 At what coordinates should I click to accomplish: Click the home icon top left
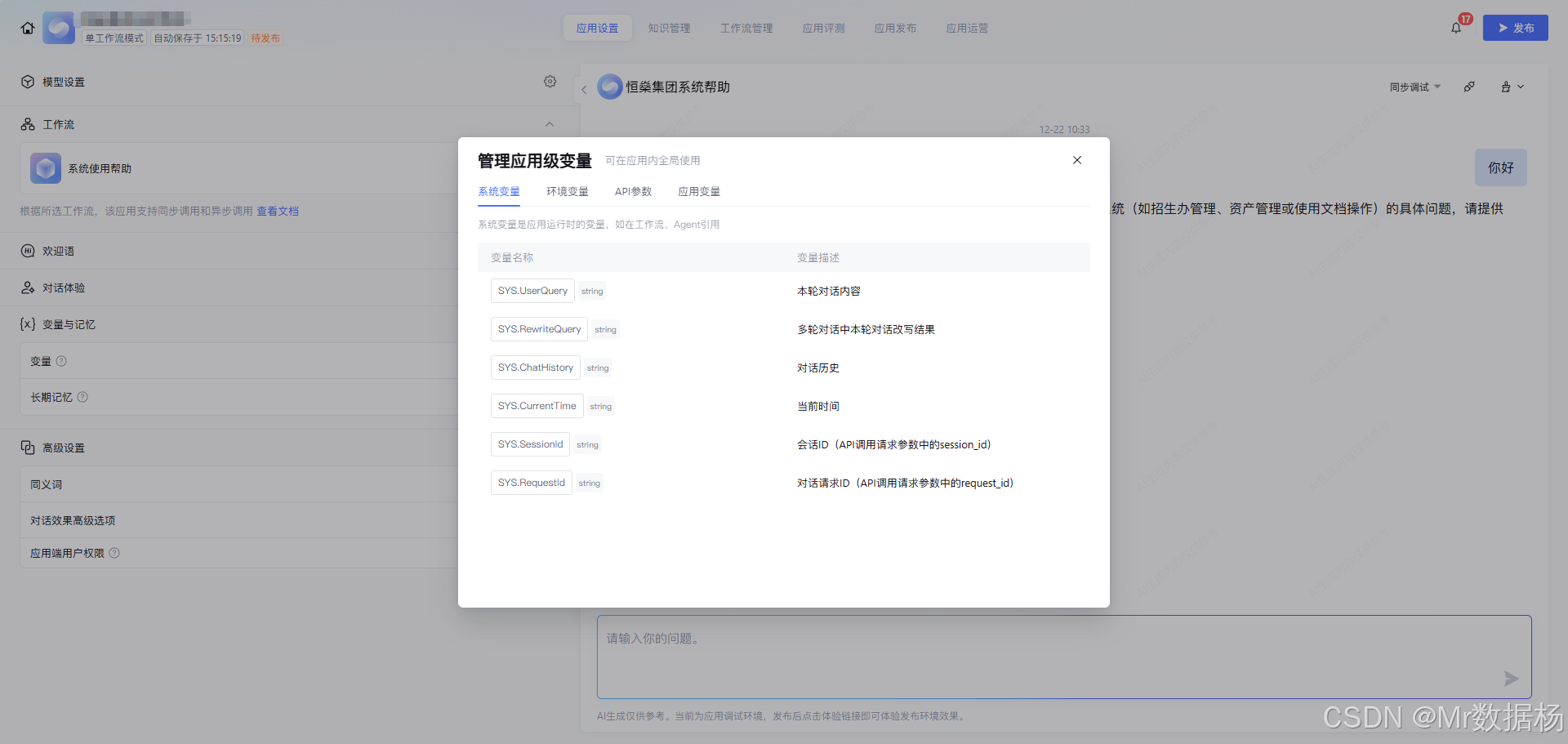click(27, 27)
